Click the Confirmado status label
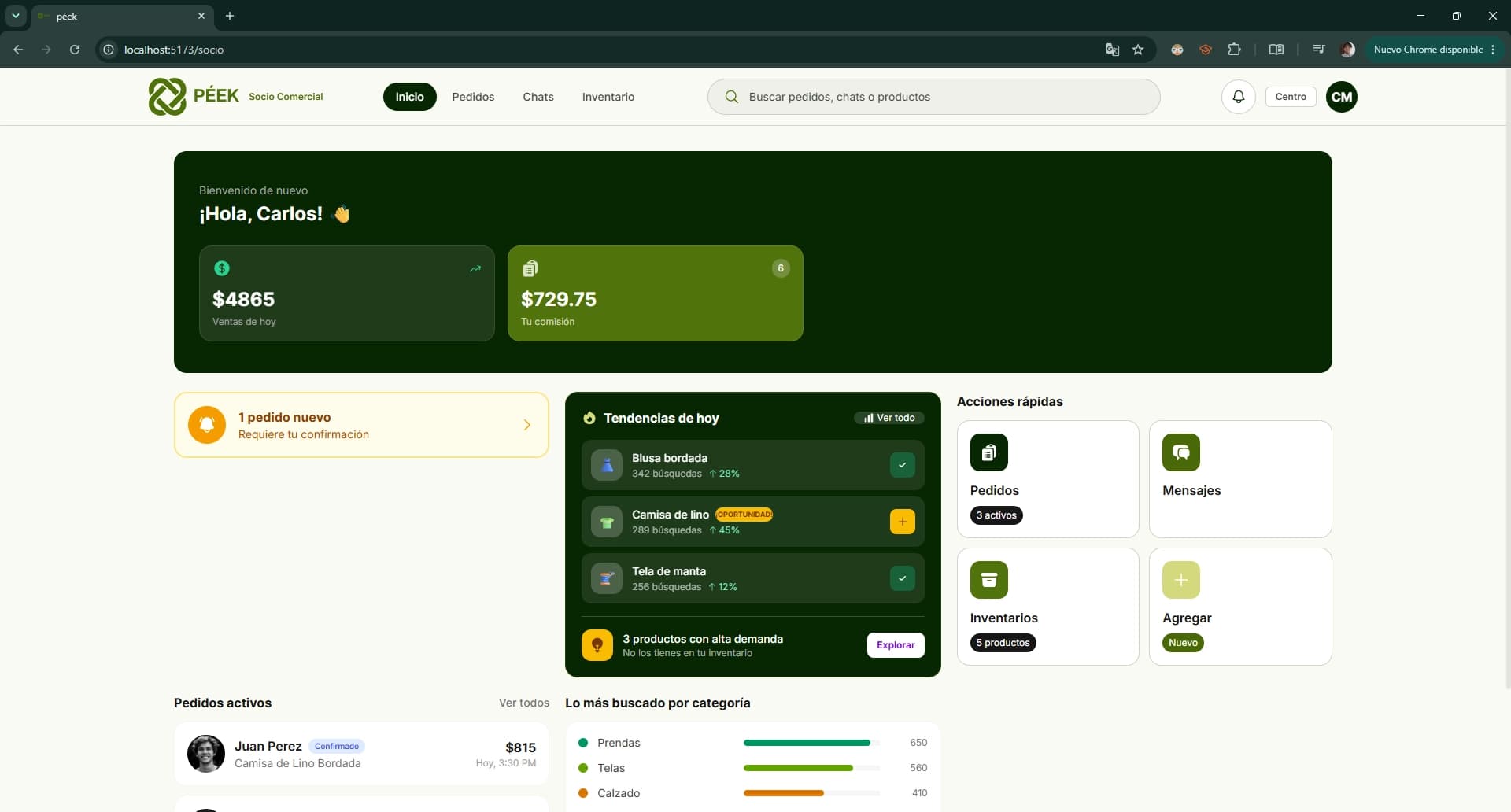The image size is (1511, 812). [x=337, y=746]
